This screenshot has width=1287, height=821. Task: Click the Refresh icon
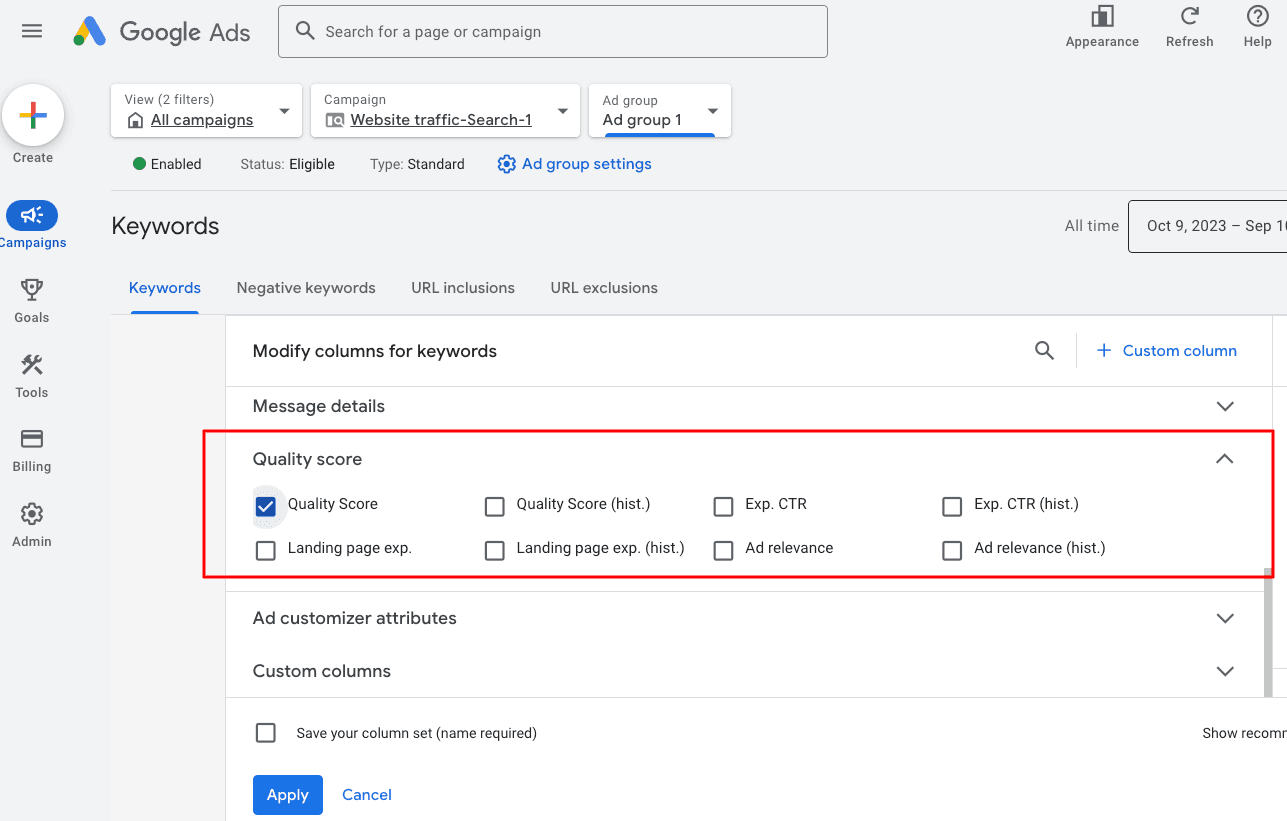pyautogui.click(x=1189, y=17)
